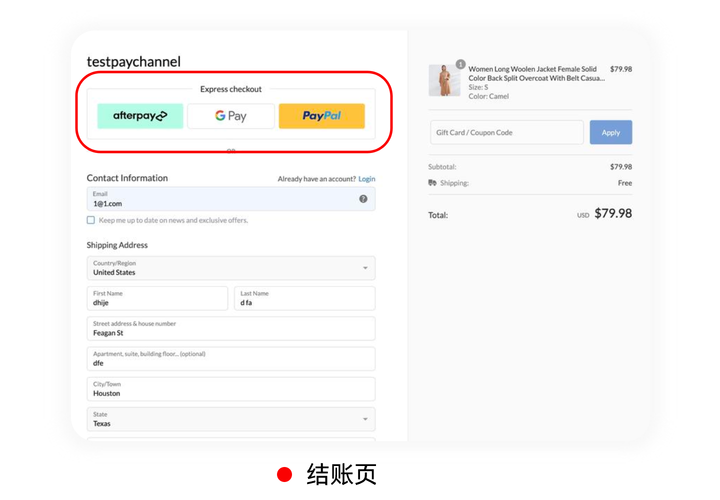Click the email help question-mark icon

[363, 199]
